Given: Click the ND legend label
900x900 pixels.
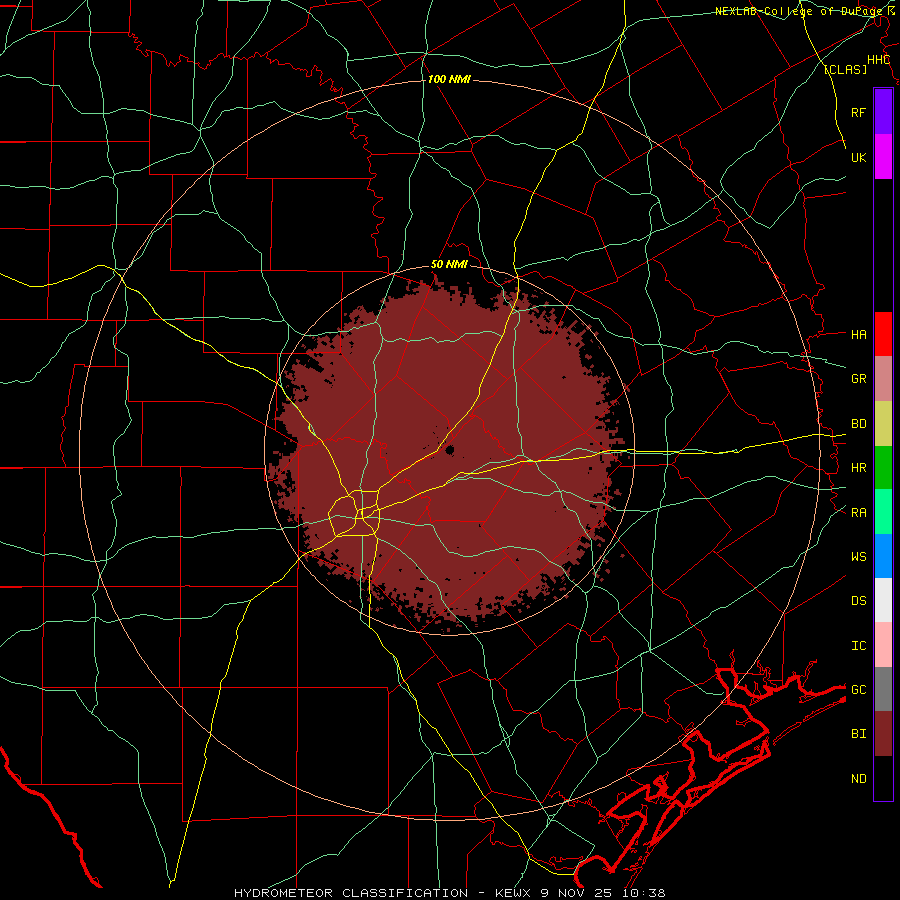Looking at the screenshot, I should 858,778.
